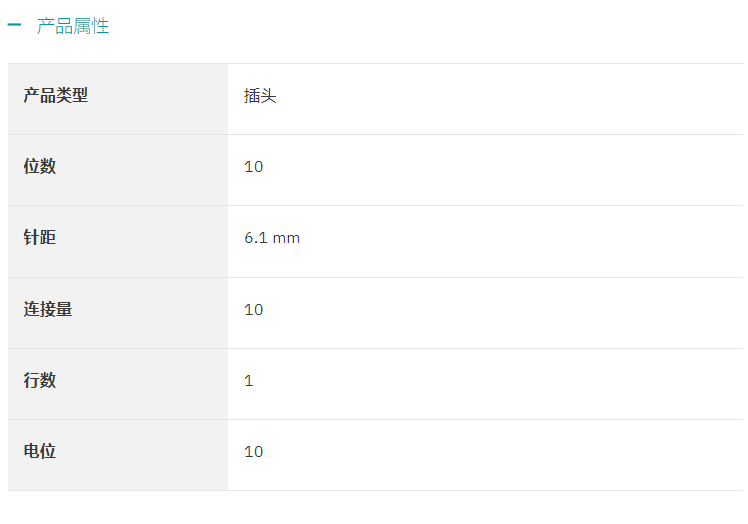Select the 电位 attribute label
Viewport: 748px width, 524px height.
coord(40,451)
